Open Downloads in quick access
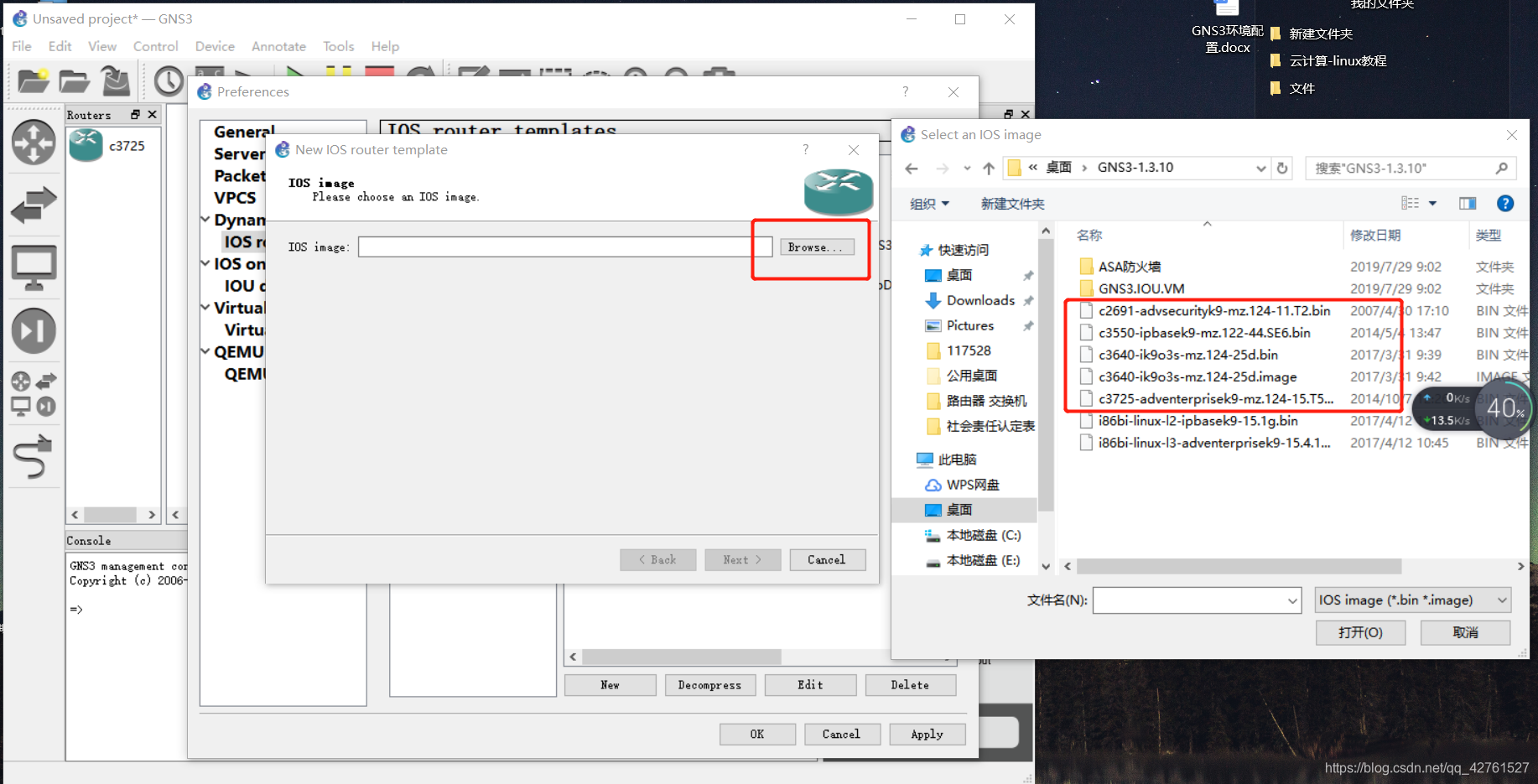1538x784 pixels. coord(980,300)
